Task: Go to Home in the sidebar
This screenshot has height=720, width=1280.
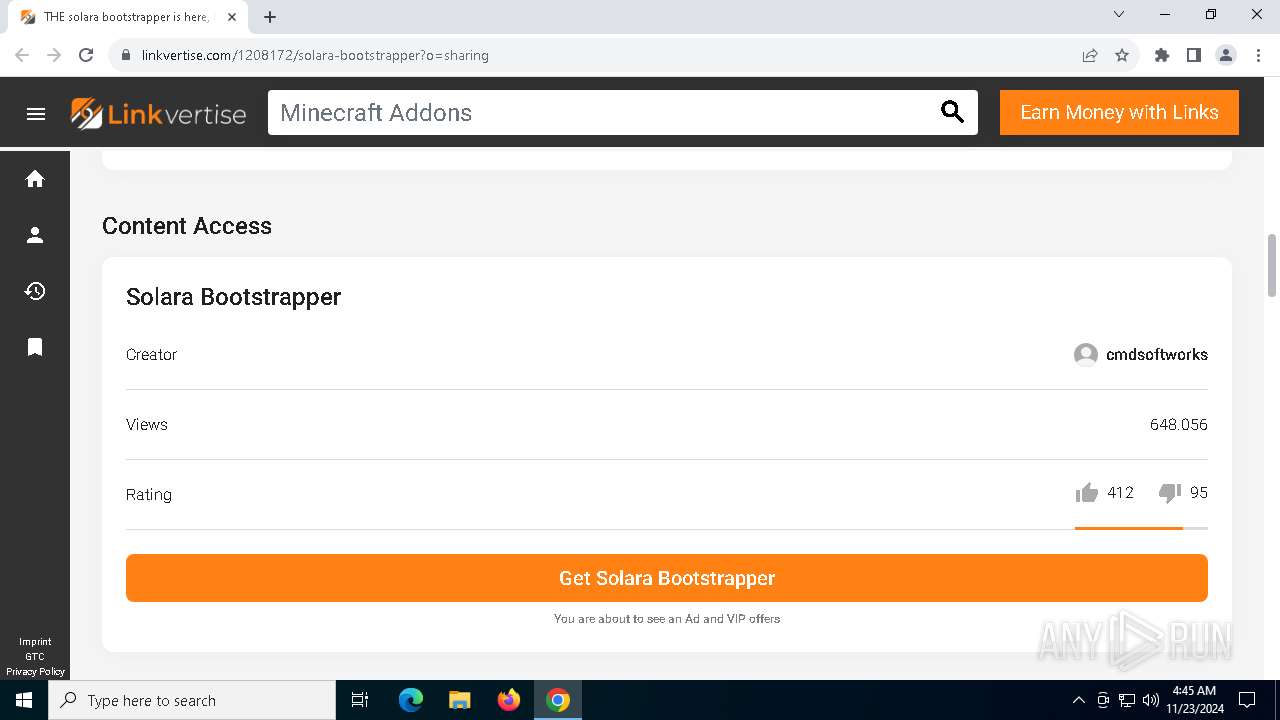Action: tap(35, 179)
